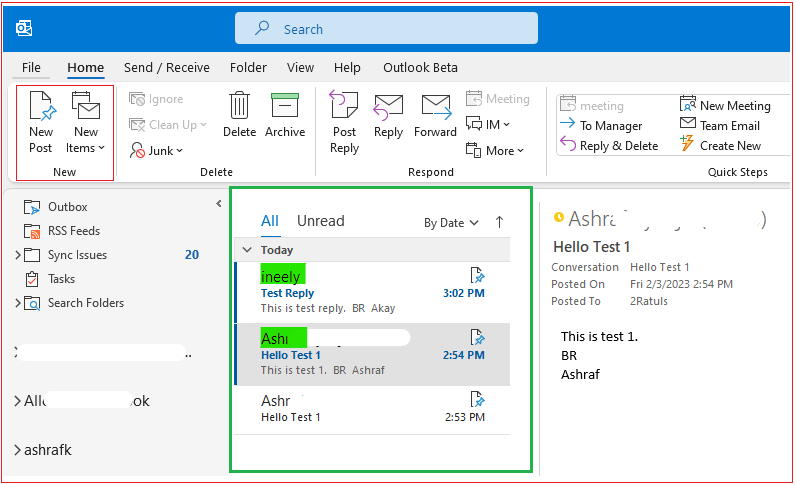This screenshot has height=485, width=796.
Task: Click the Outlook app icon in title bar
Action: pyautogui.click(x=24, y=28)
